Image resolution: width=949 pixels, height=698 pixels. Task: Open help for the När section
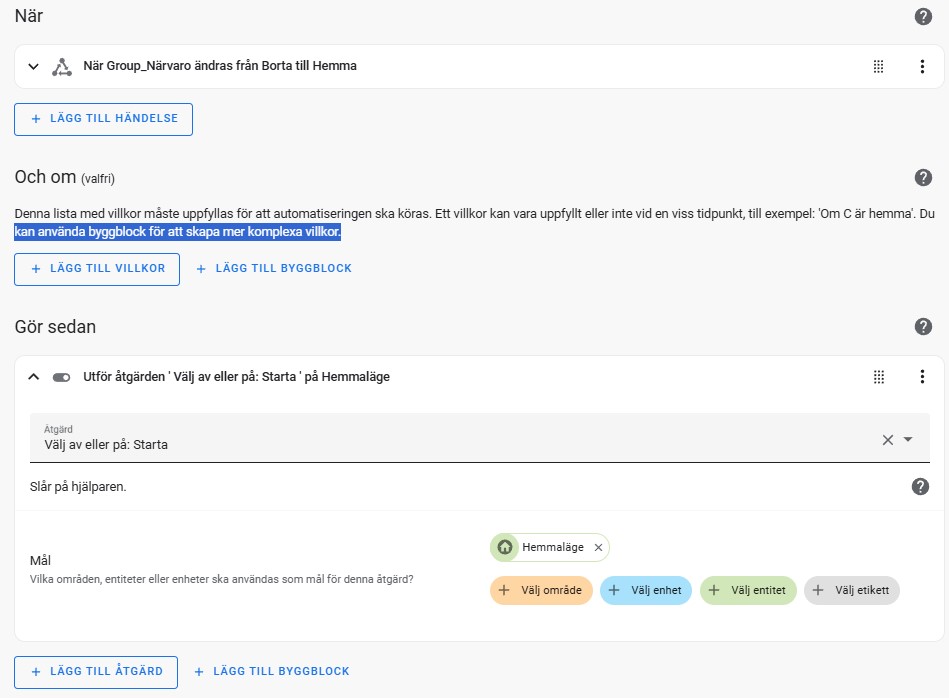[922, 16]
